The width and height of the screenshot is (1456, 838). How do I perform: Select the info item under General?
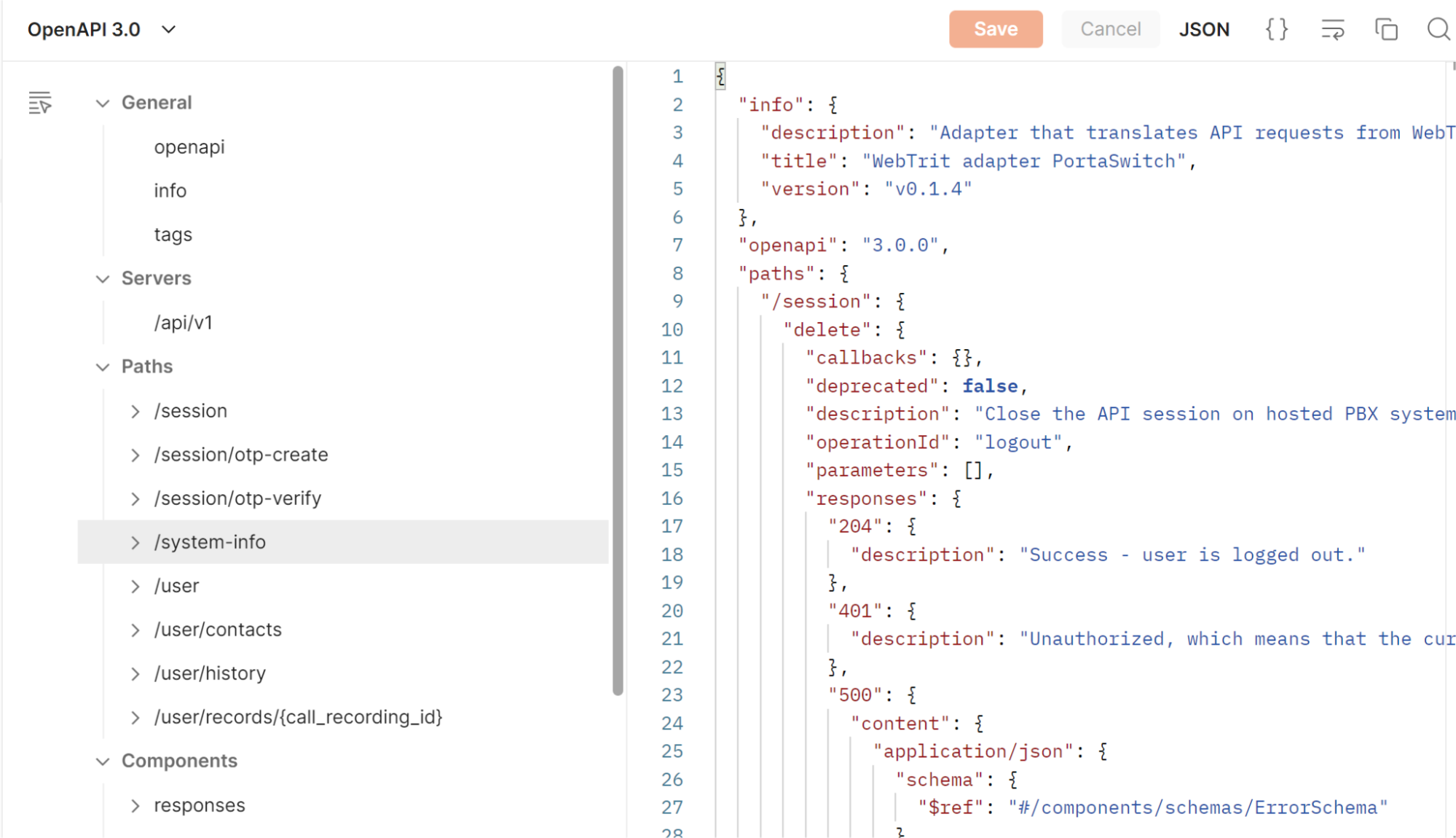click(170, 191)
